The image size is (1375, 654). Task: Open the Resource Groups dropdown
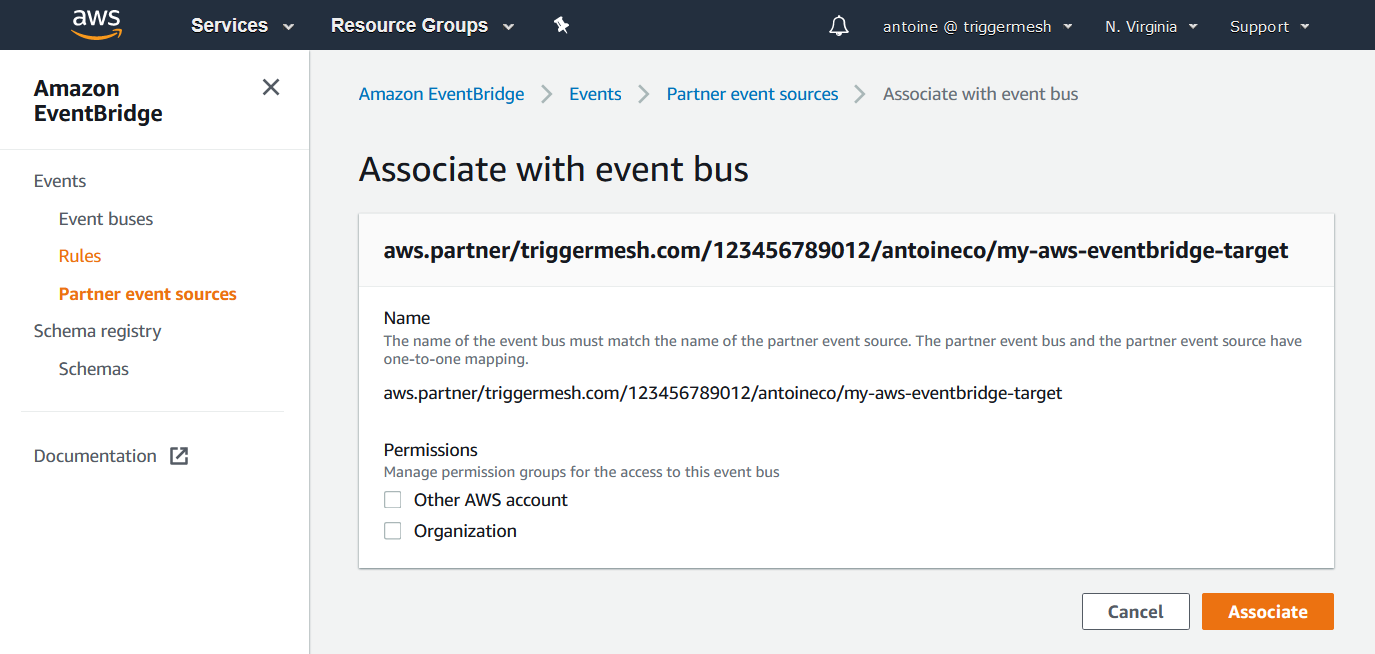click(422, 26)
